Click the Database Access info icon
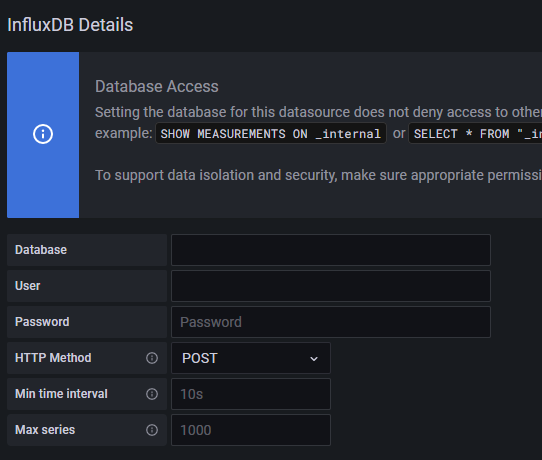 click(x=43, y=134)
